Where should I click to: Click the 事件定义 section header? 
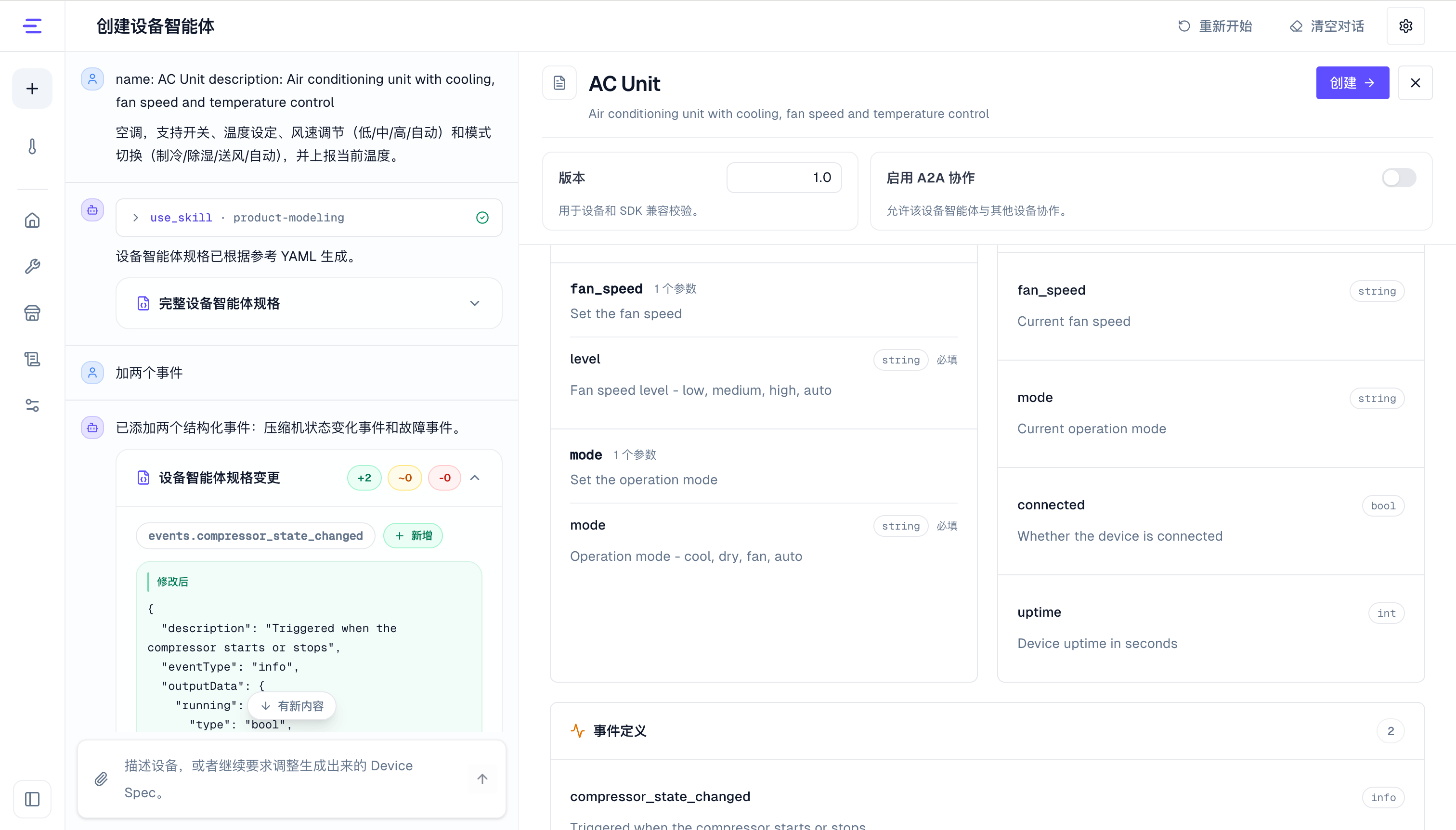987,731
